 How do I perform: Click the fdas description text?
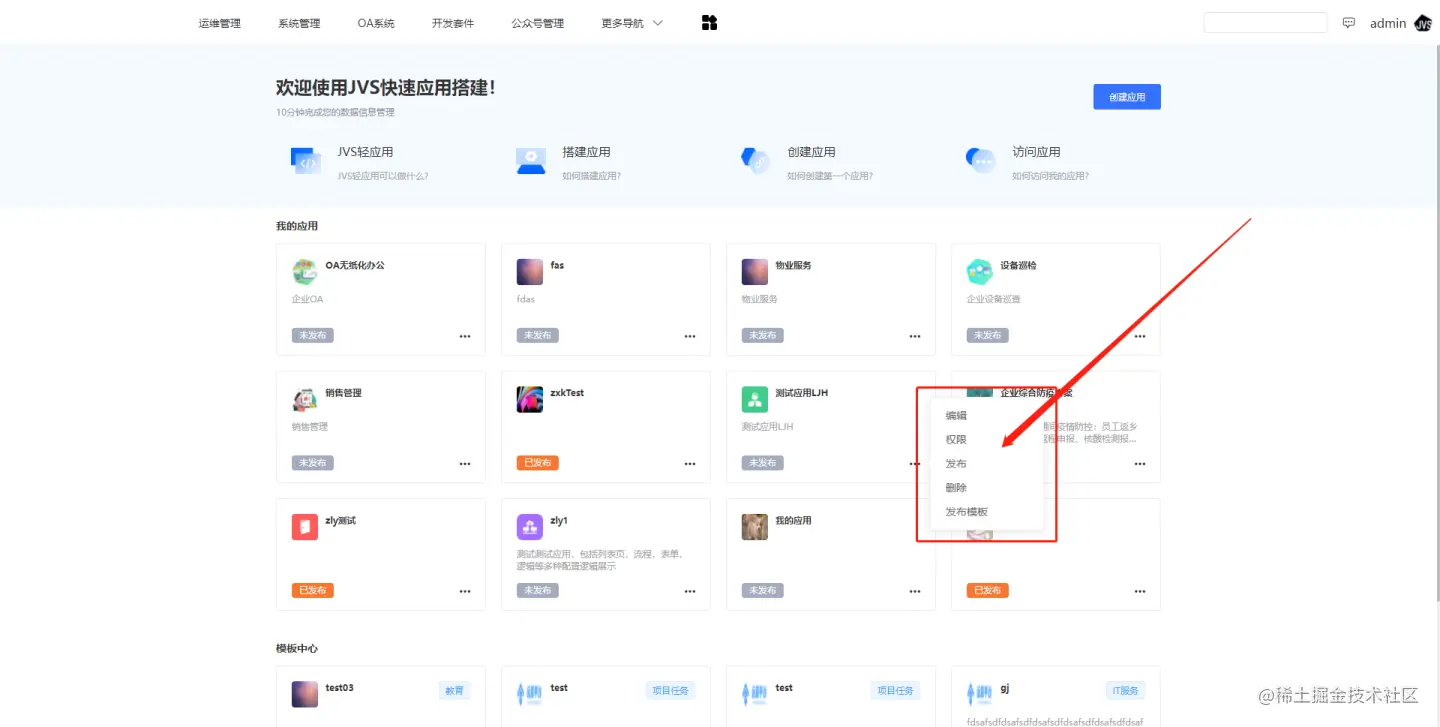[x=528, y=299]
